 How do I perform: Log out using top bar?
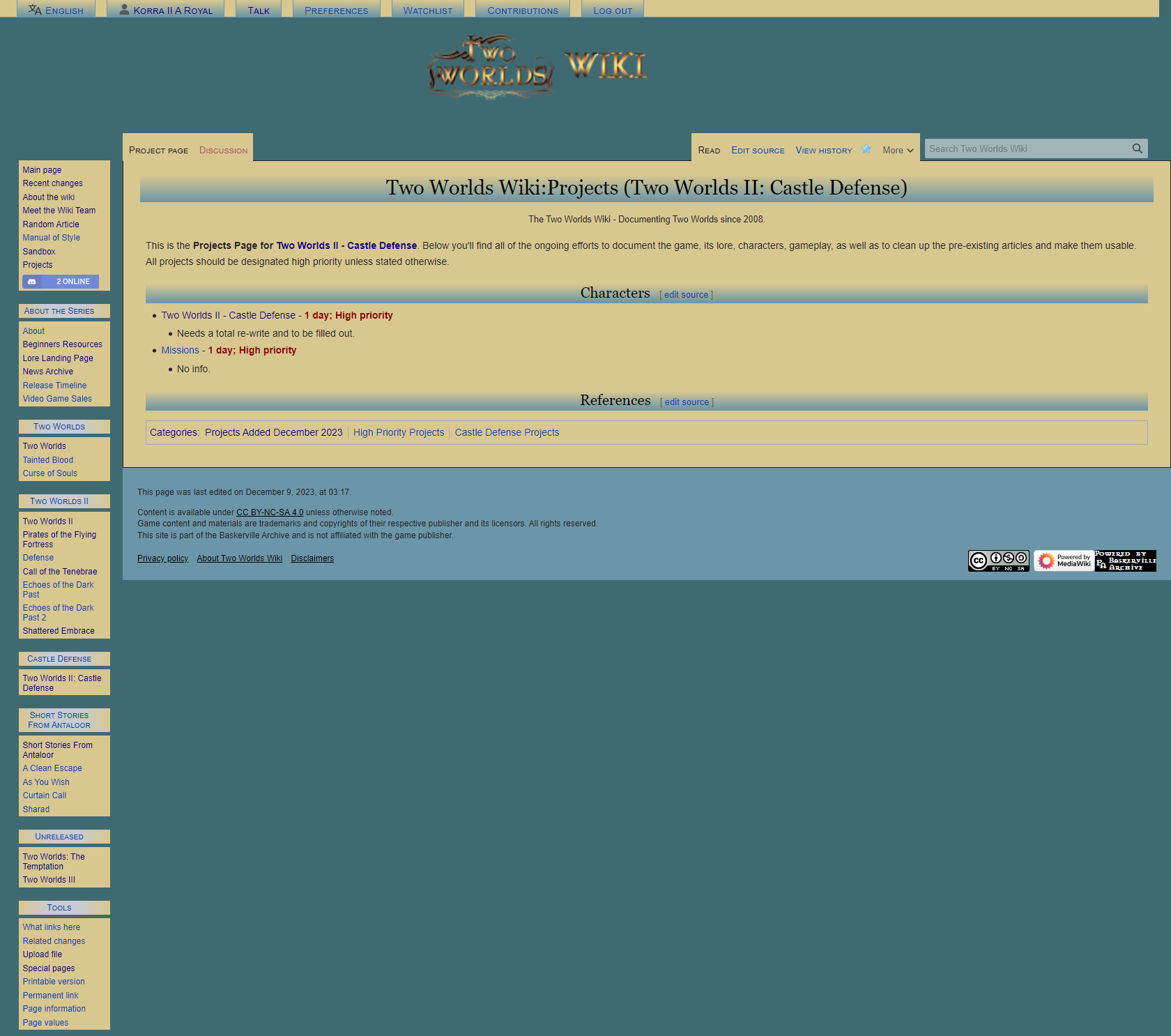[x=613, y=10]
